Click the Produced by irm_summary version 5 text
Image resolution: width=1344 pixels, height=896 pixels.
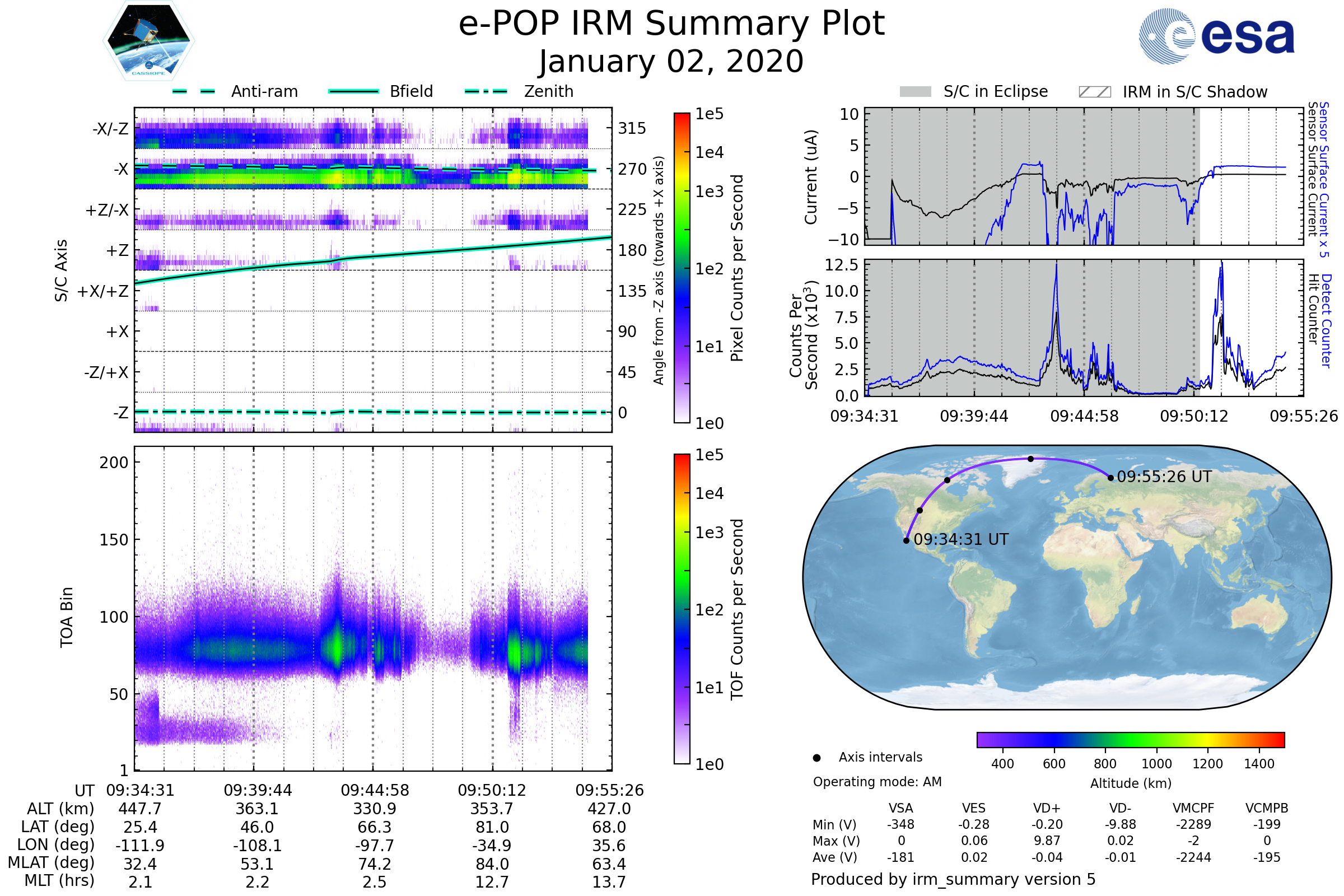point(953,879)
